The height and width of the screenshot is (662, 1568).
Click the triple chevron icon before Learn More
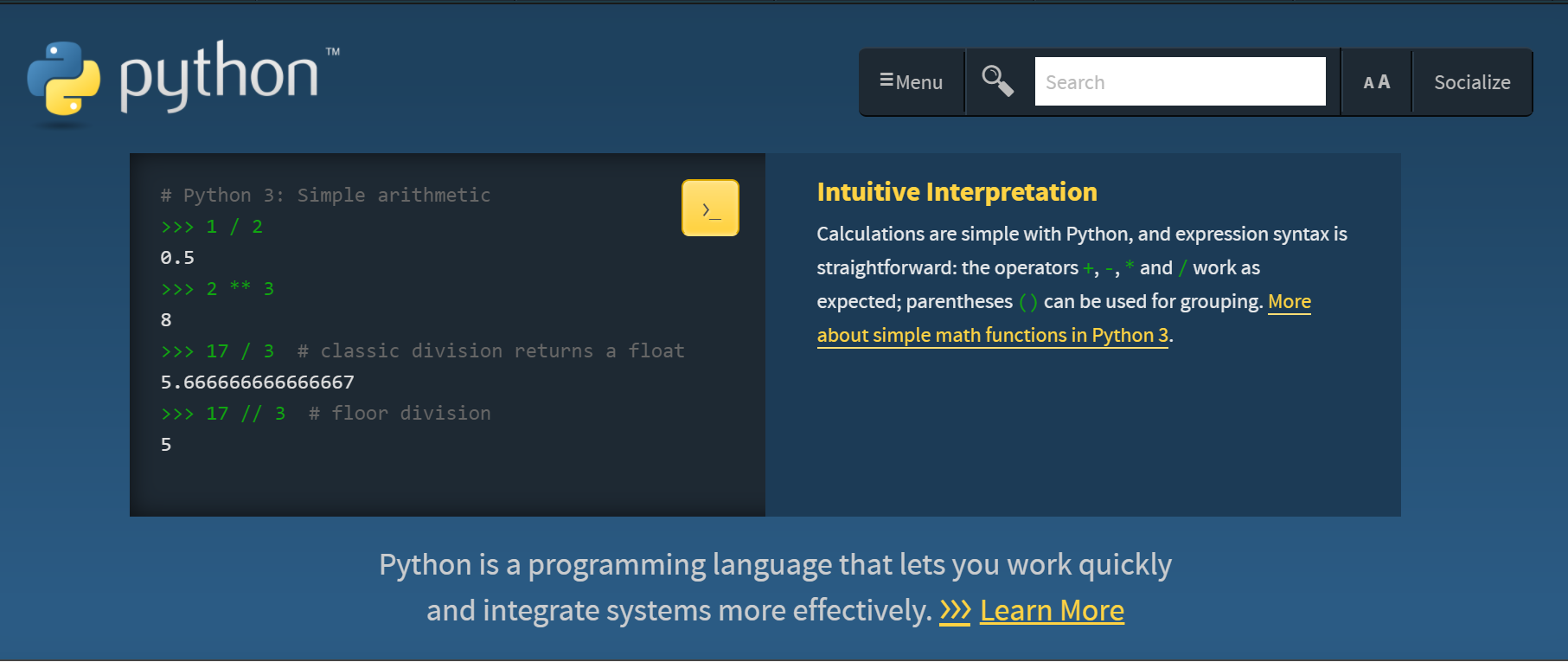(x=955, y=611)
